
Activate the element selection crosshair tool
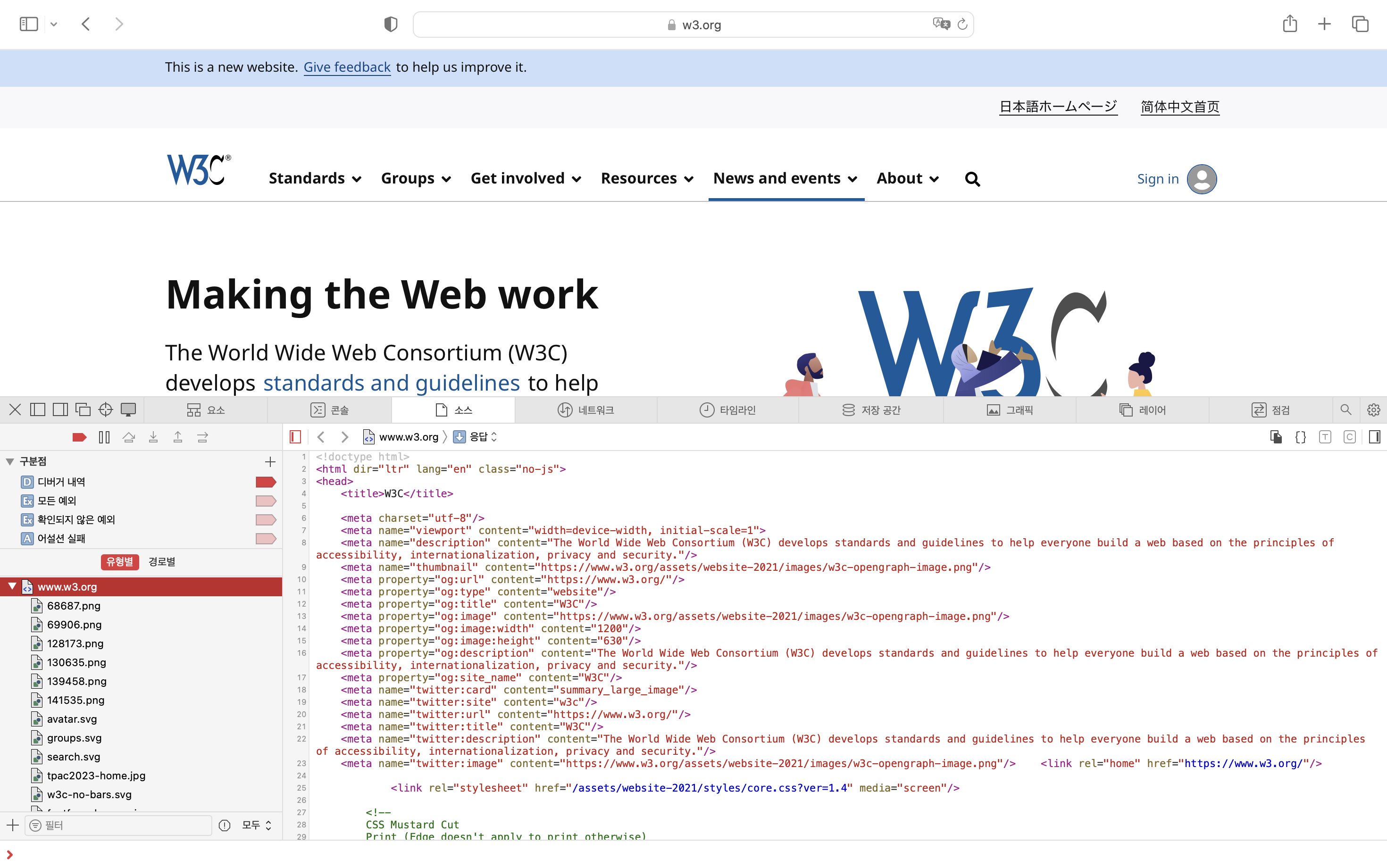(x=105, y=409)
